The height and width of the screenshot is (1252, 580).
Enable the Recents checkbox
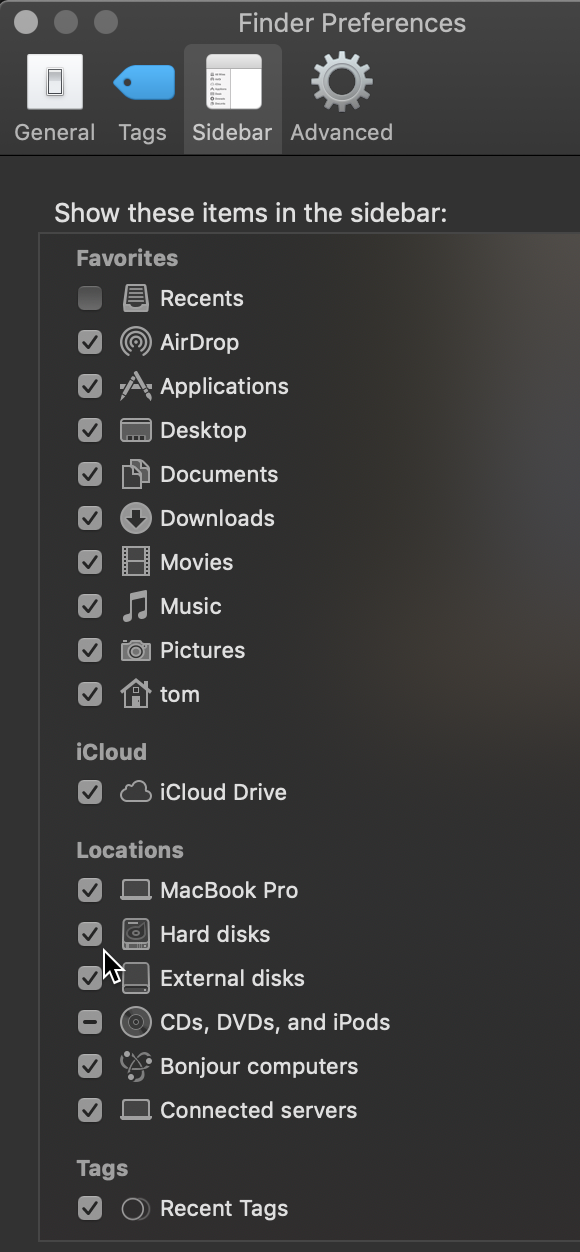click(x=89, y=298)
